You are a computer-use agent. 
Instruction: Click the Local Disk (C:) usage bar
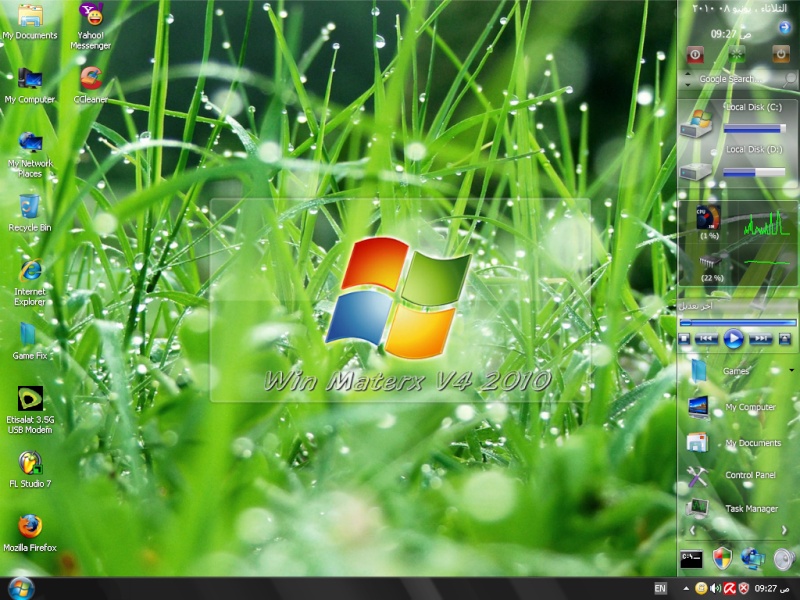(754, 129)
